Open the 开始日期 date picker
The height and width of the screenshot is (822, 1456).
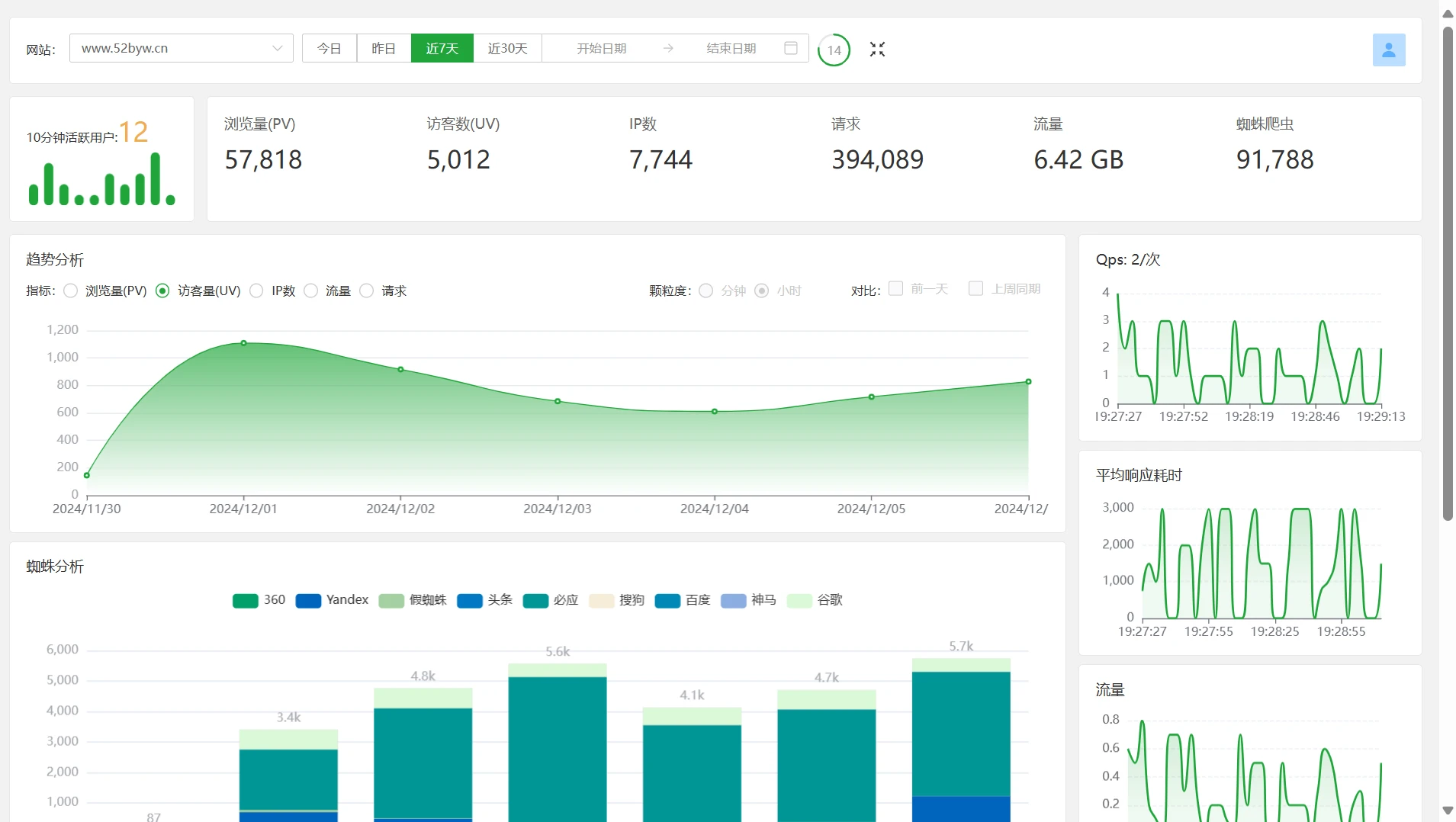tap(601, 48)
